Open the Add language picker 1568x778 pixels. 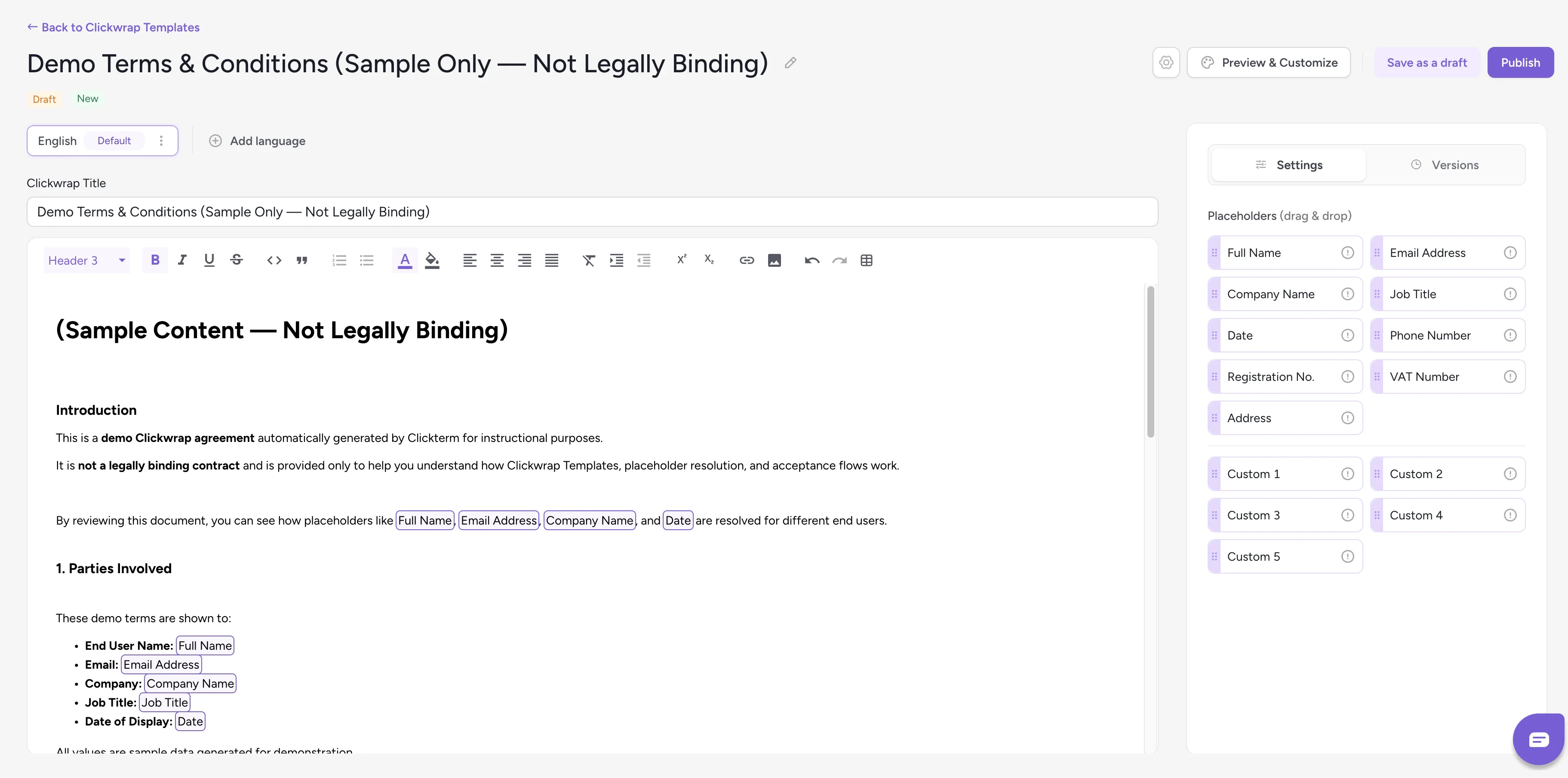point(257,141)
